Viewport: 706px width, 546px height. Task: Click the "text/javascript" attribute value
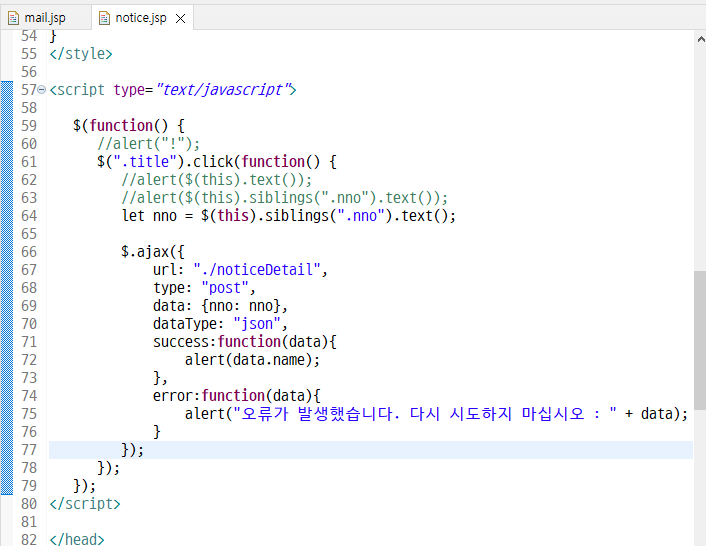coord(223,90)
